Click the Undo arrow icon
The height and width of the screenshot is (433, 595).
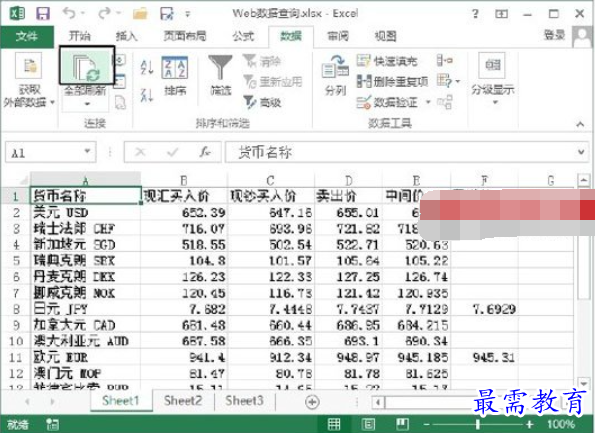tap(69, 13)
